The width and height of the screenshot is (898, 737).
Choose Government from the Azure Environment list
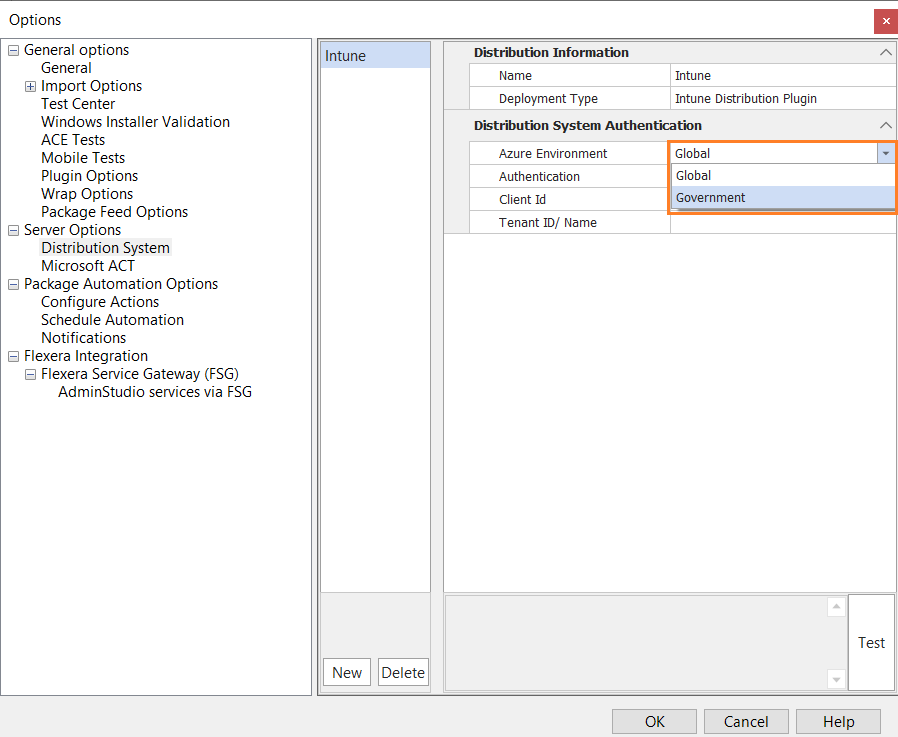tap(783, 198)
